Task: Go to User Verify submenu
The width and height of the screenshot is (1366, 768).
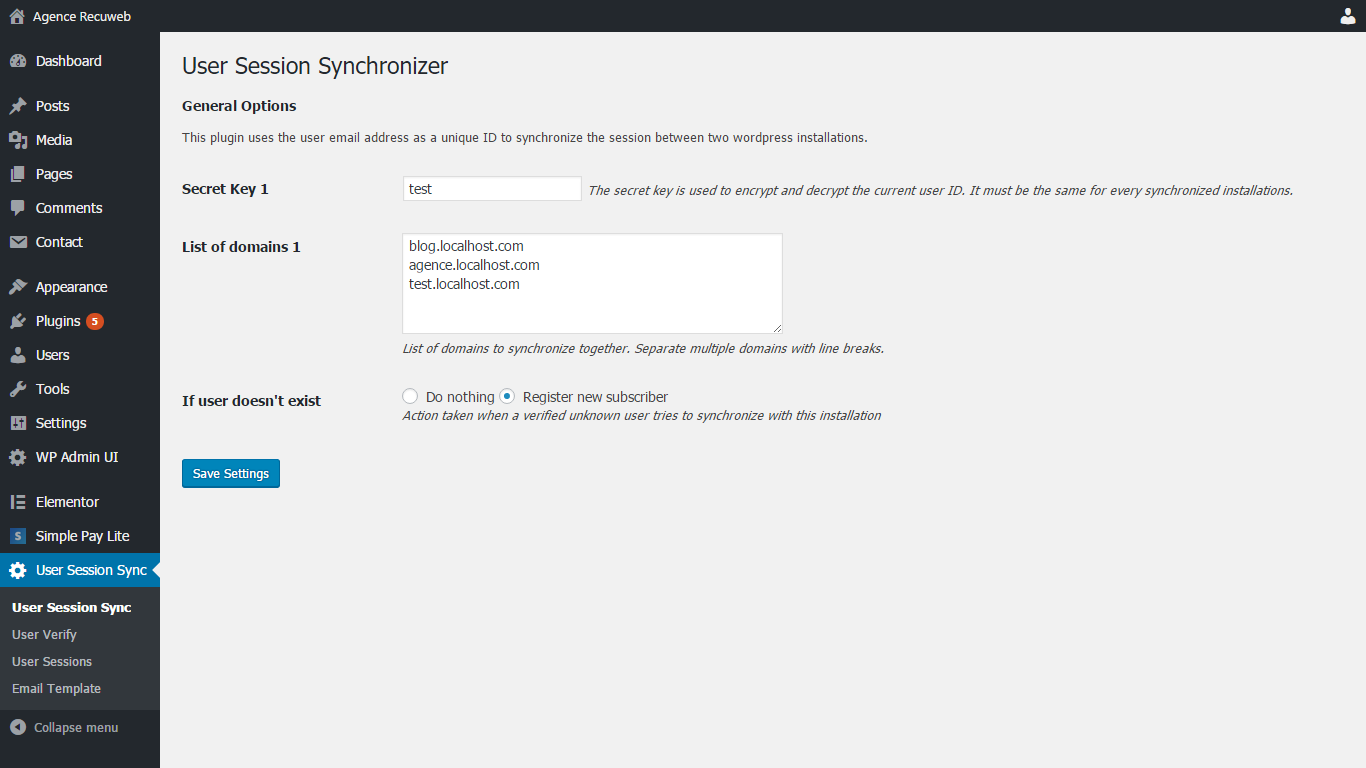Action: pos(44,634)
